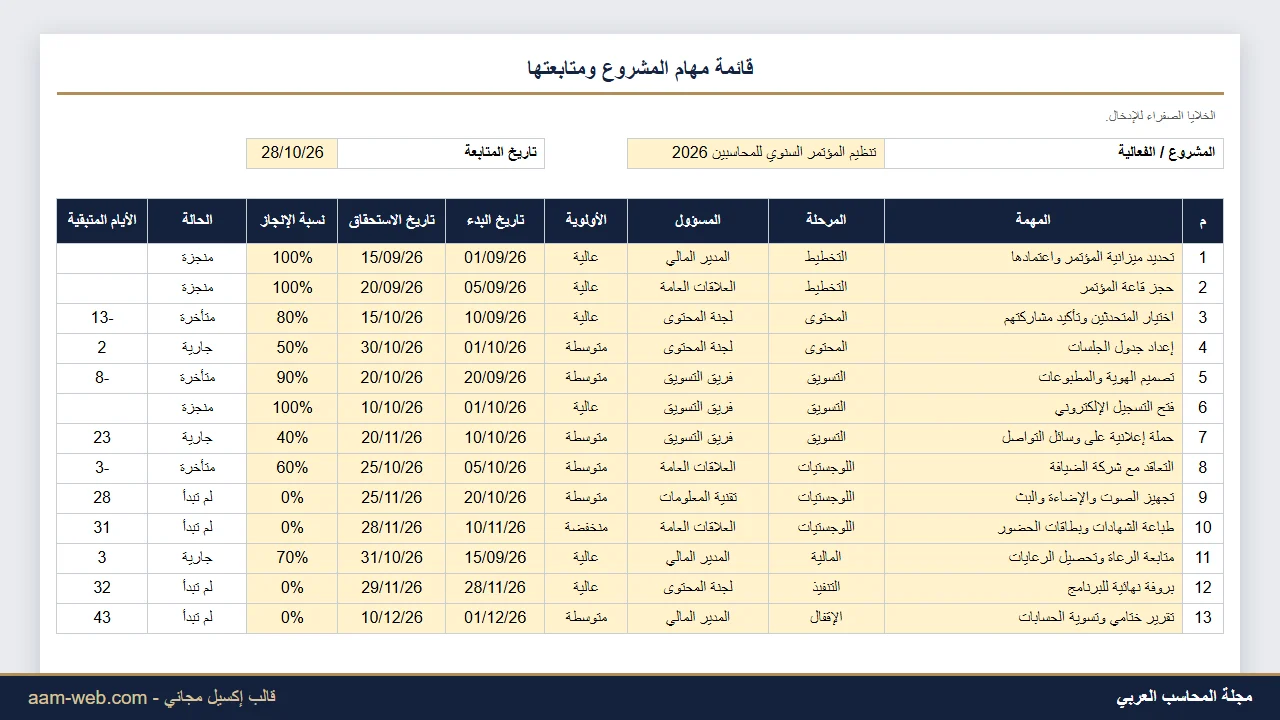Click the 90% completion cell
Viewport: 1280px width, 720px height.
click(x=292, y=378)
